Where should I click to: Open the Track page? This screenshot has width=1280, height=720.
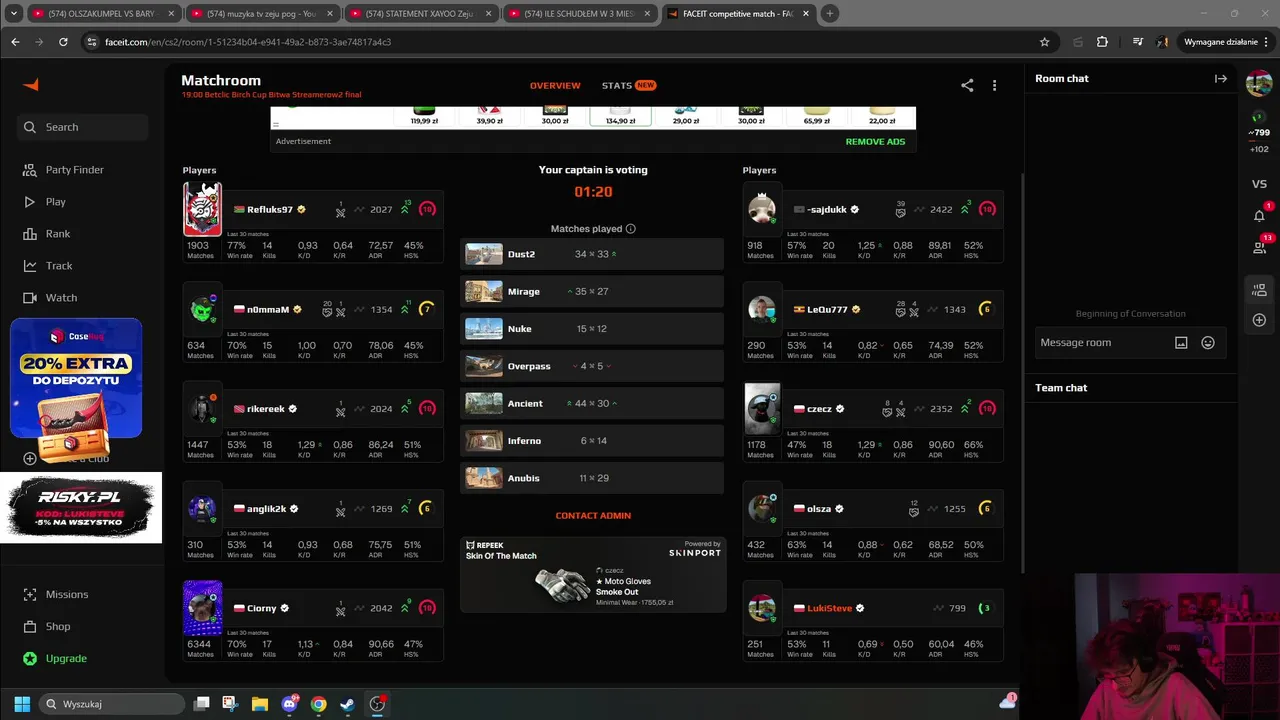(x=48, y=266)
